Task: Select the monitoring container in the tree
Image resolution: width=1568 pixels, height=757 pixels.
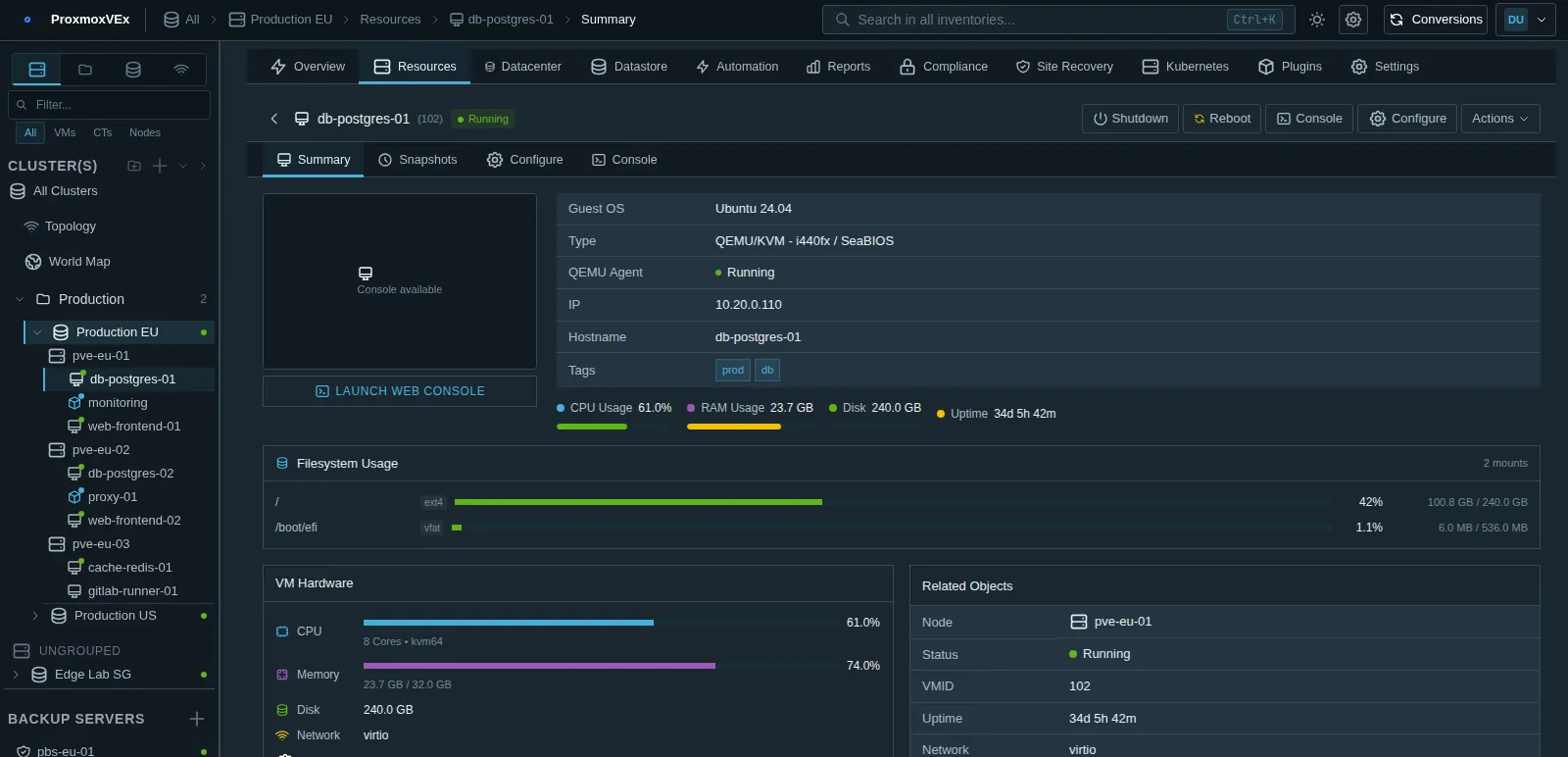Action: [118, 403]
